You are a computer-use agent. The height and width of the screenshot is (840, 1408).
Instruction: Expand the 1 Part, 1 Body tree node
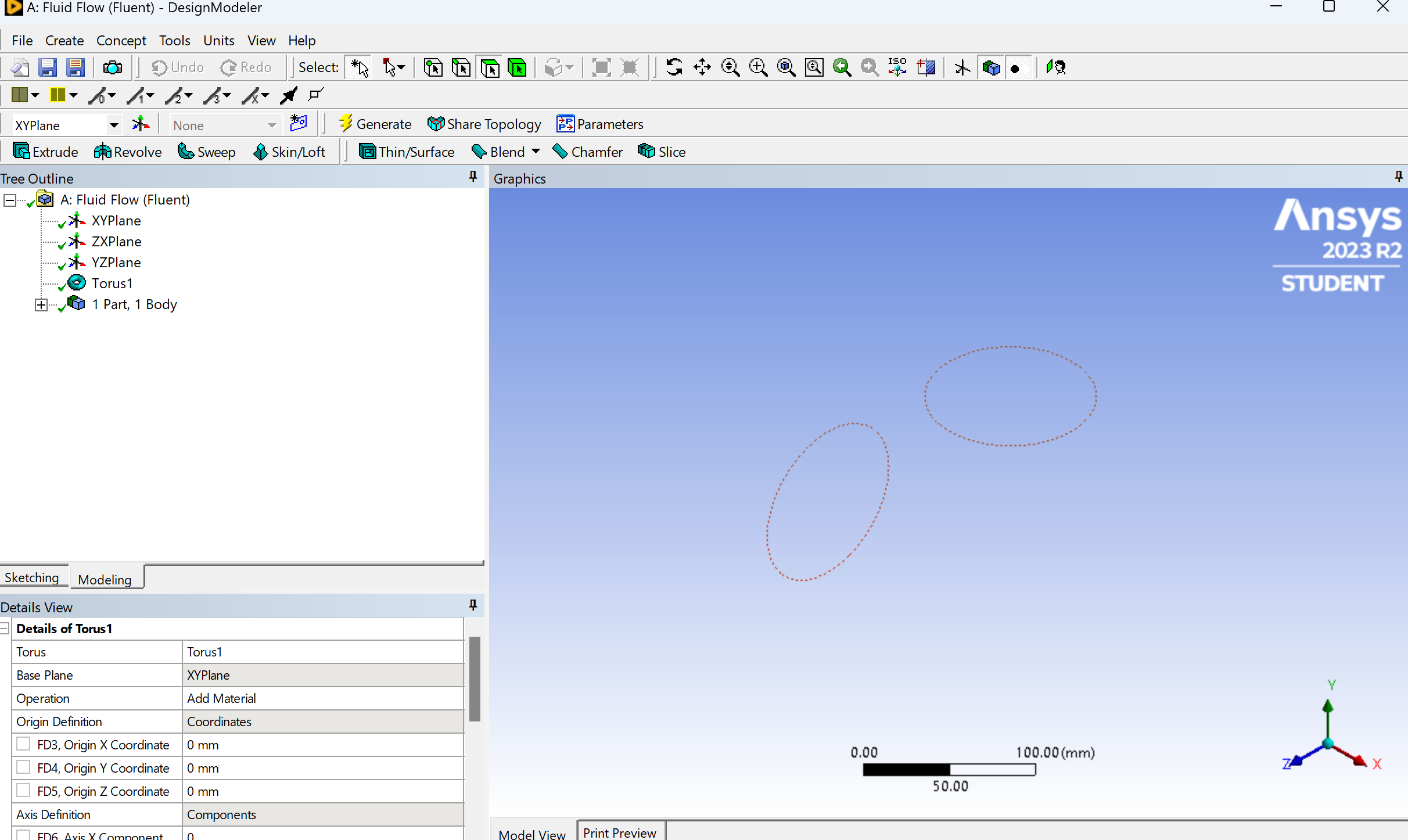coord(41,304)
